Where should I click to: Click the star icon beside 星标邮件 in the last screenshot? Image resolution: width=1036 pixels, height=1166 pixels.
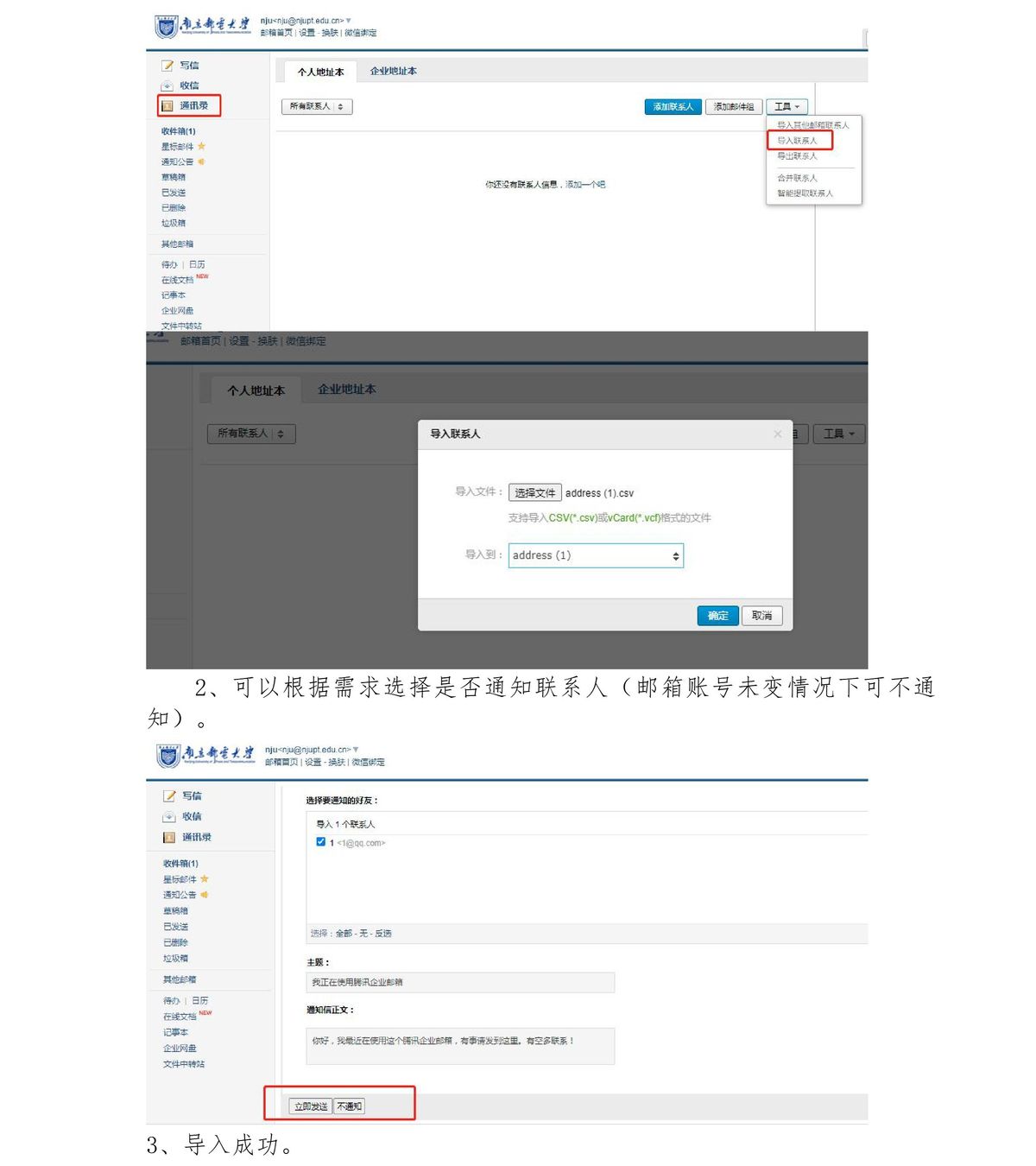205,879
